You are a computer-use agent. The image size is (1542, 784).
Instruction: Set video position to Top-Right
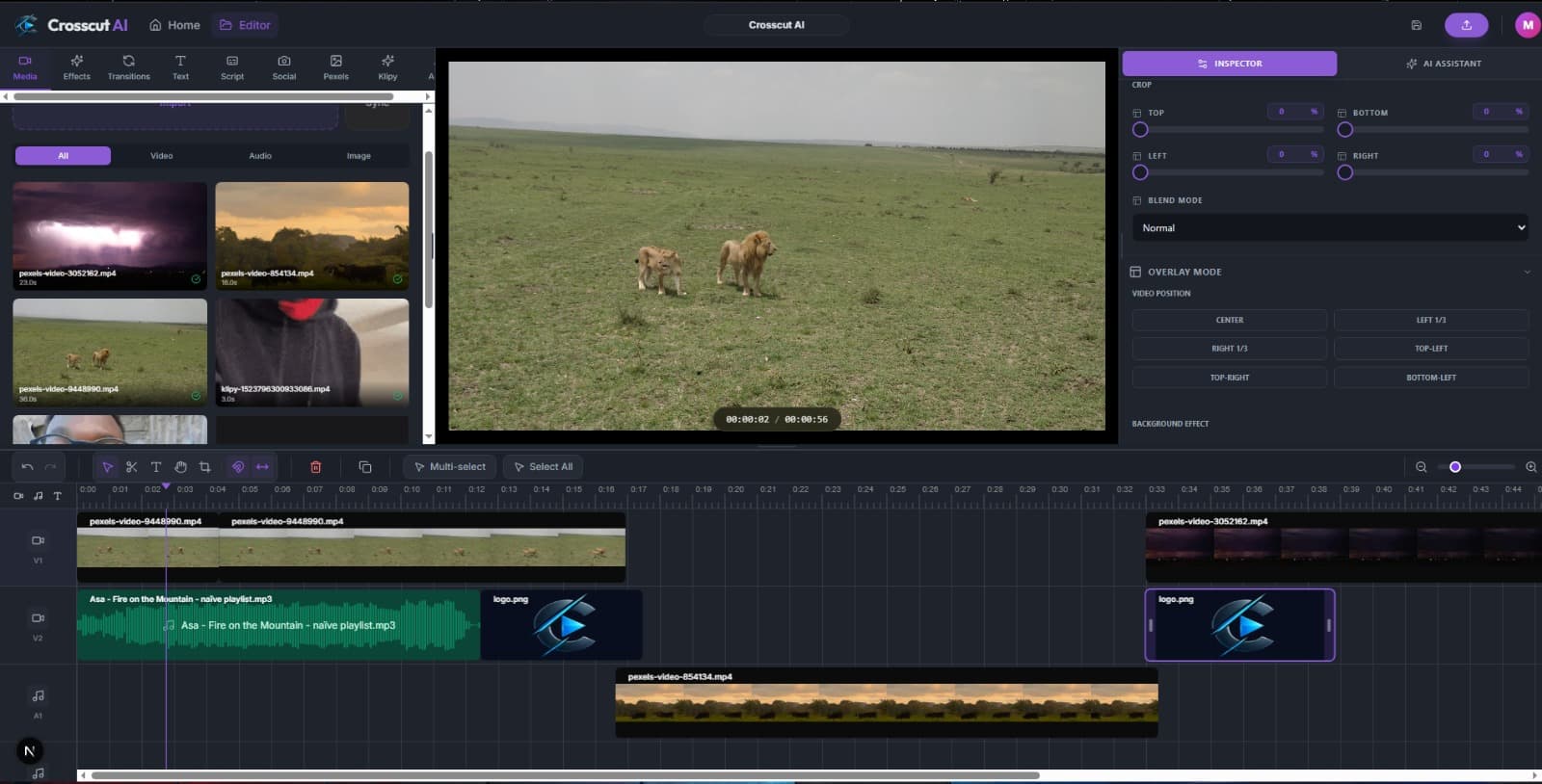[x=1229, y=378]
